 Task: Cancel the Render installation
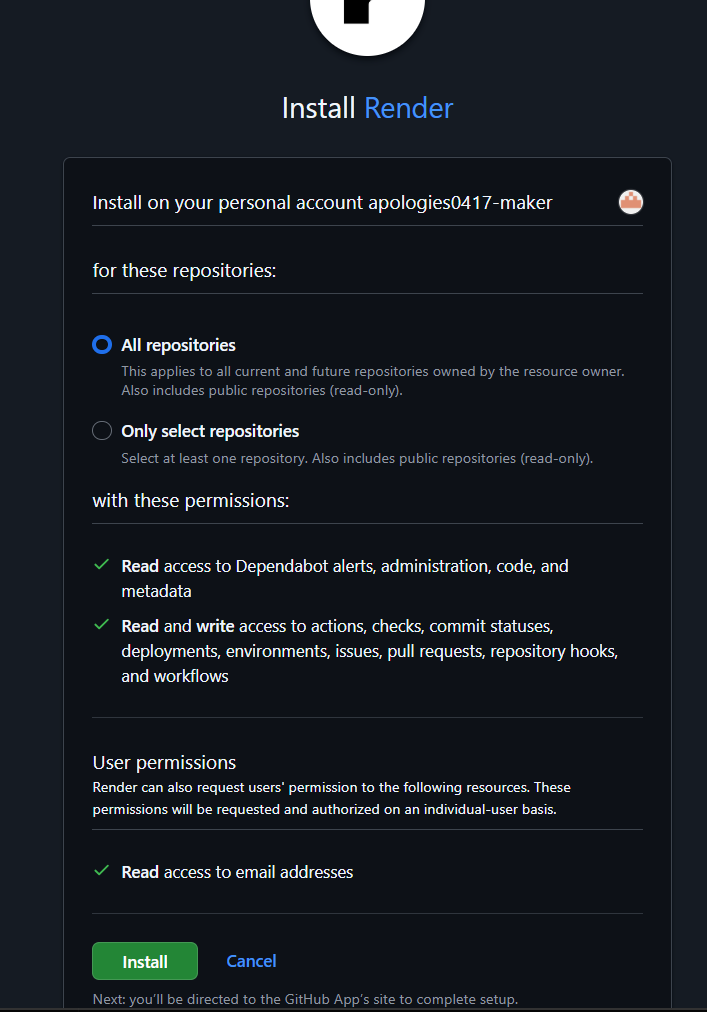pyautogui.click(x=251, y=961)
